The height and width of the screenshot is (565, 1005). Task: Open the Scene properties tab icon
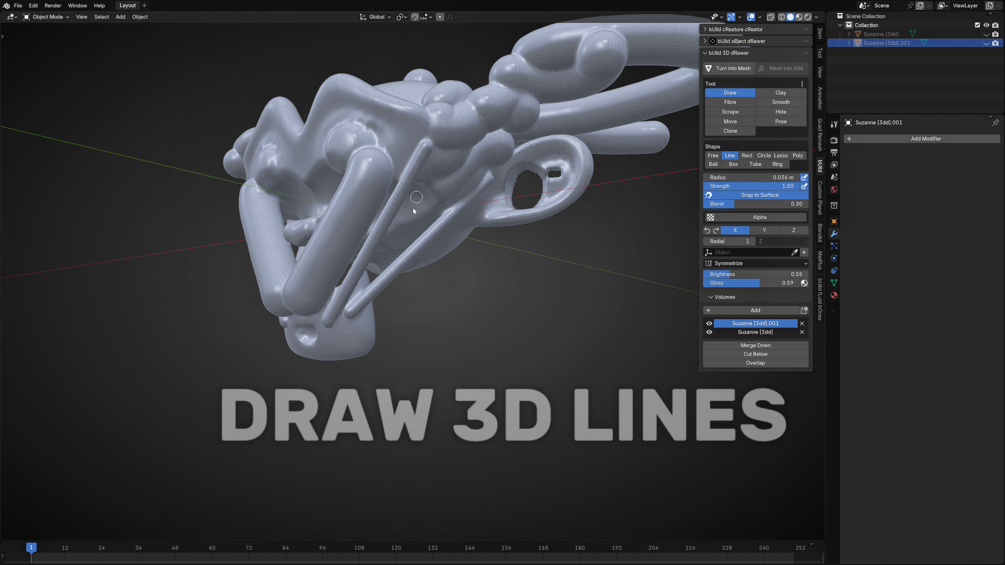click(x=834, y=177)
